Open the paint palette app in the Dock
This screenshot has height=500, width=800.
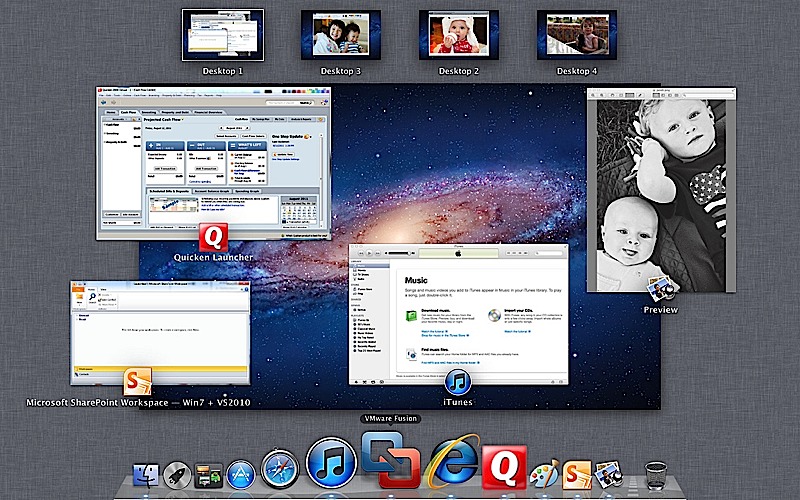click(x=544, y=474)
